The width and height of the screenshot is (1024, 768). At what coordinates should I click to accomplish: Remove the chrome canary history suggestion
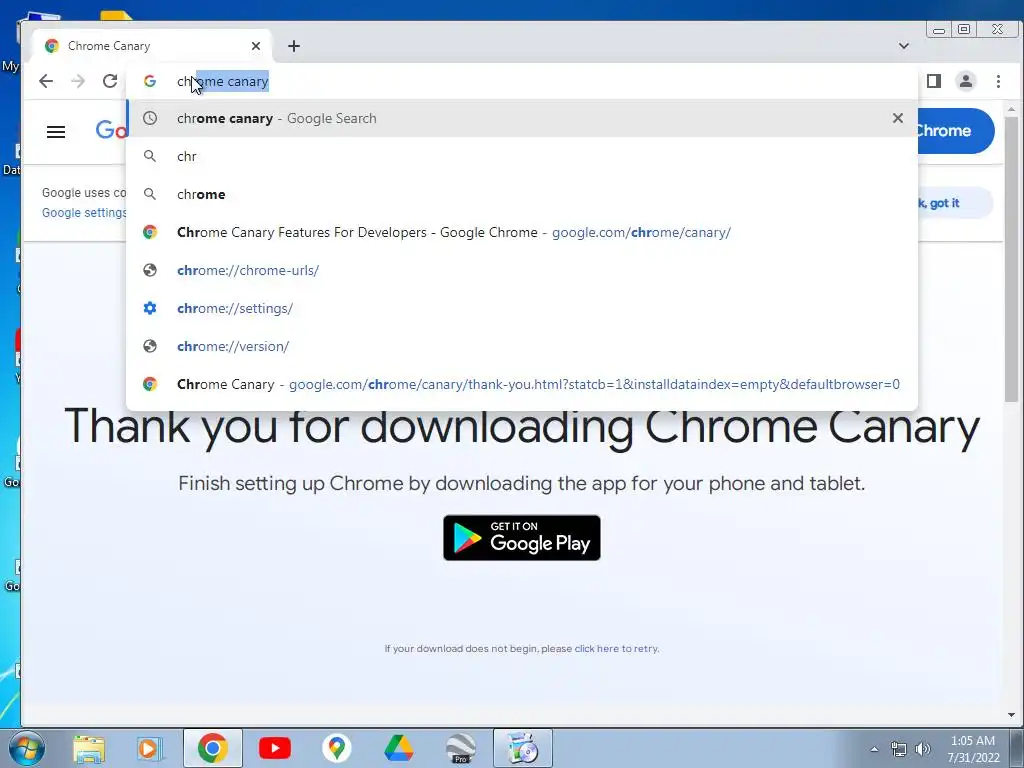click(898, 118)
